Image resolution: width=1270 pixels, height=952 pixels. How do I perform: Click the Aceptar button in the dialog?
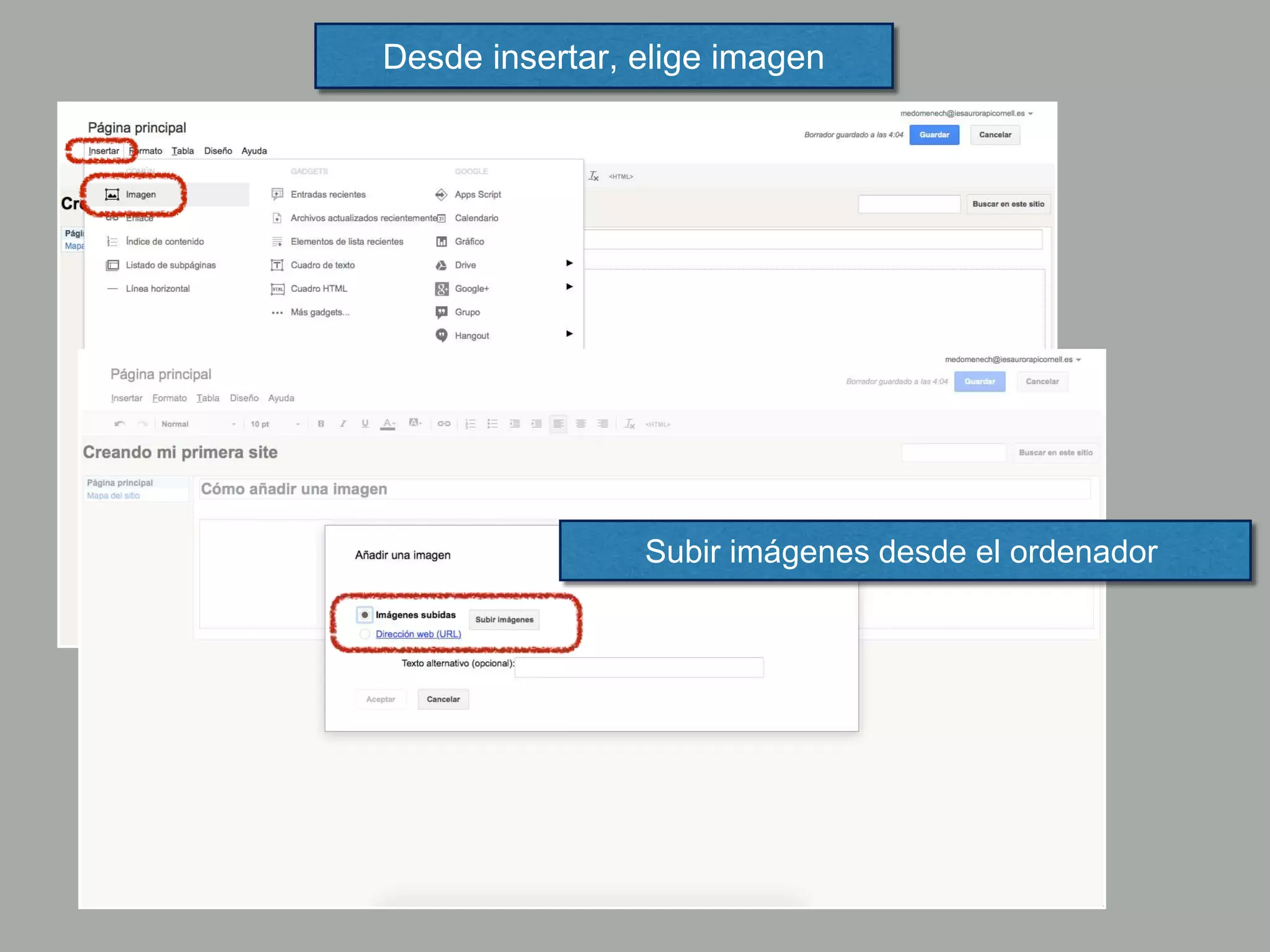381,699
